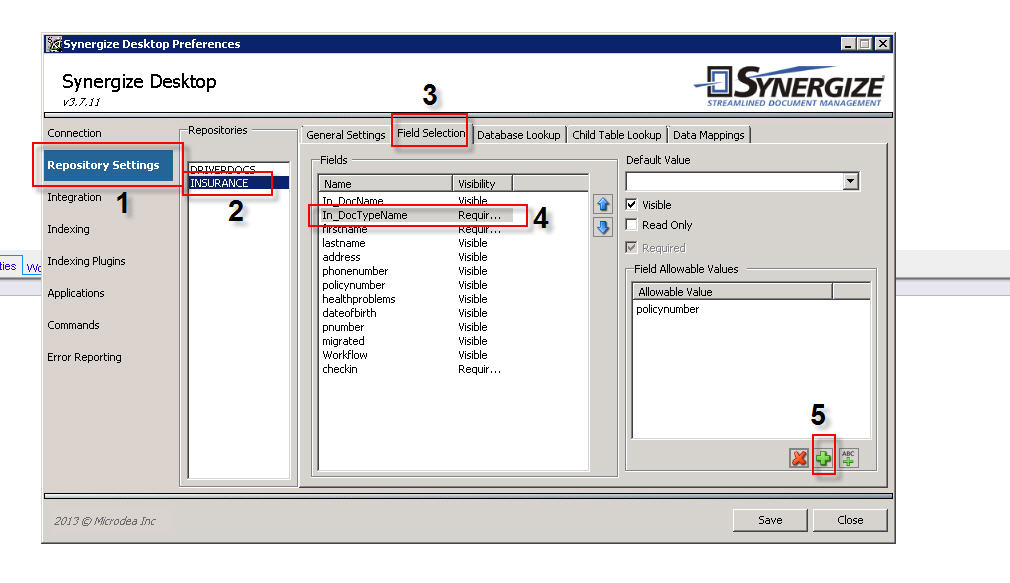1010x583 pixels.
Task: Select the DRIVERDOCS repository
Action: click(238, 169)
